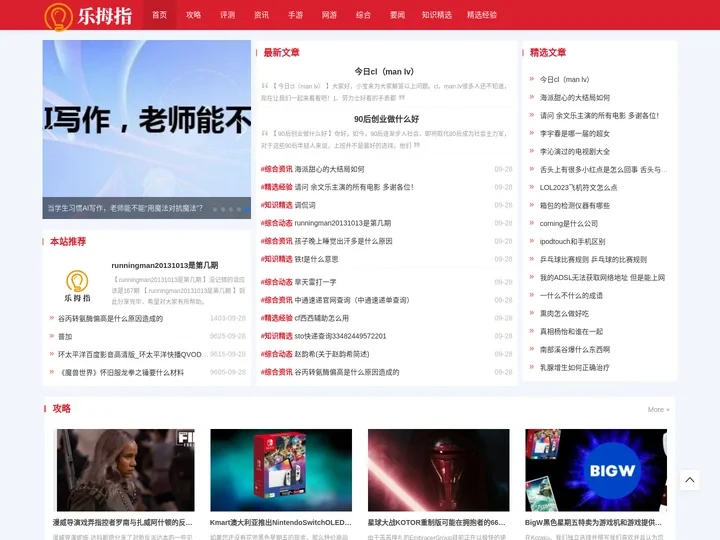Select the first carousel indicator dot
Image resolution: width=720 pixels, height=540 pixels.
(215, 209)
